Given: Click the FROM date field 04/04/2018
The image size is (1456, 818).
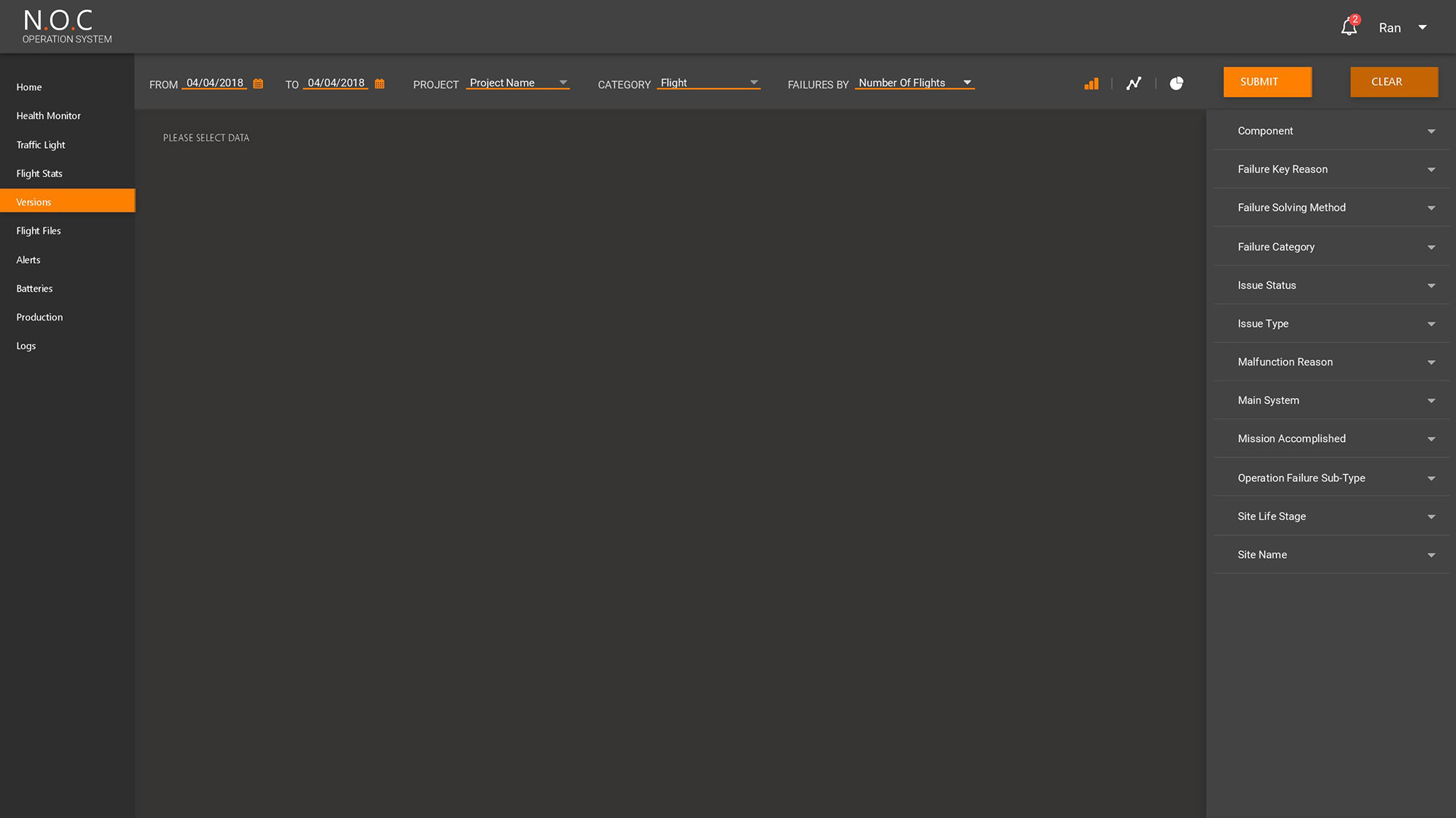Looking at the screenshot, I should (215, 83).
